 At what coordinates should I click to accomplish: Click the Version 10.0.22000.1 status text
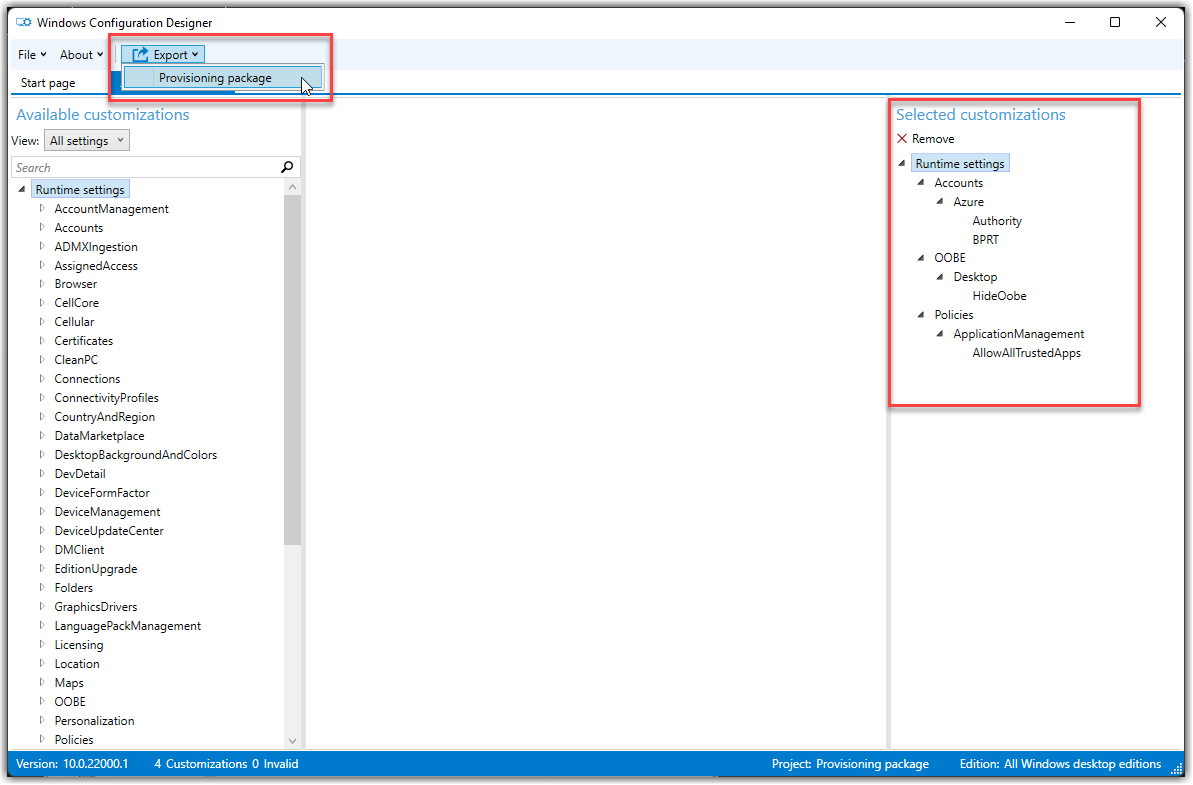pyautogui.click(x=72, y=764)
